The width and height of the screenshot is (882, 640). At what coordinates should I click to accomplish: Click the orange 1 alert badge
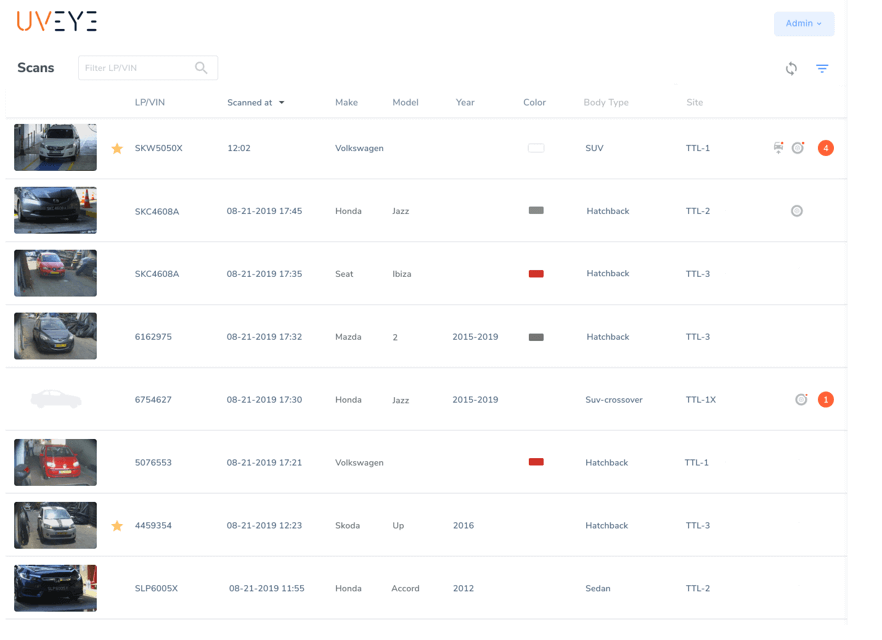[826, 399]
